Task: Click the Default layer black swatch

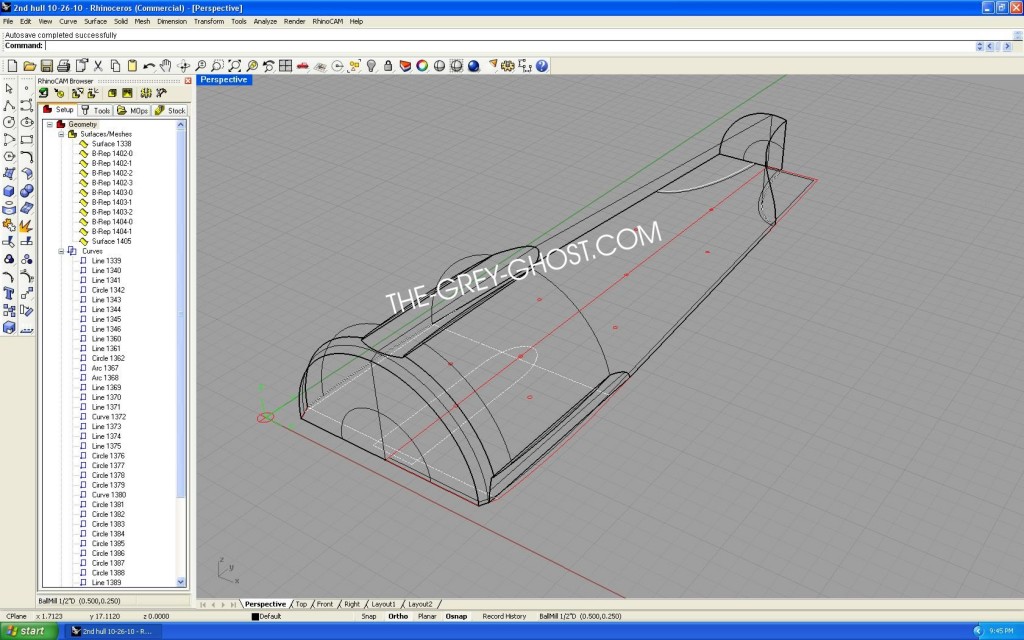Action: pyautogui.click(x=255, y=616)
